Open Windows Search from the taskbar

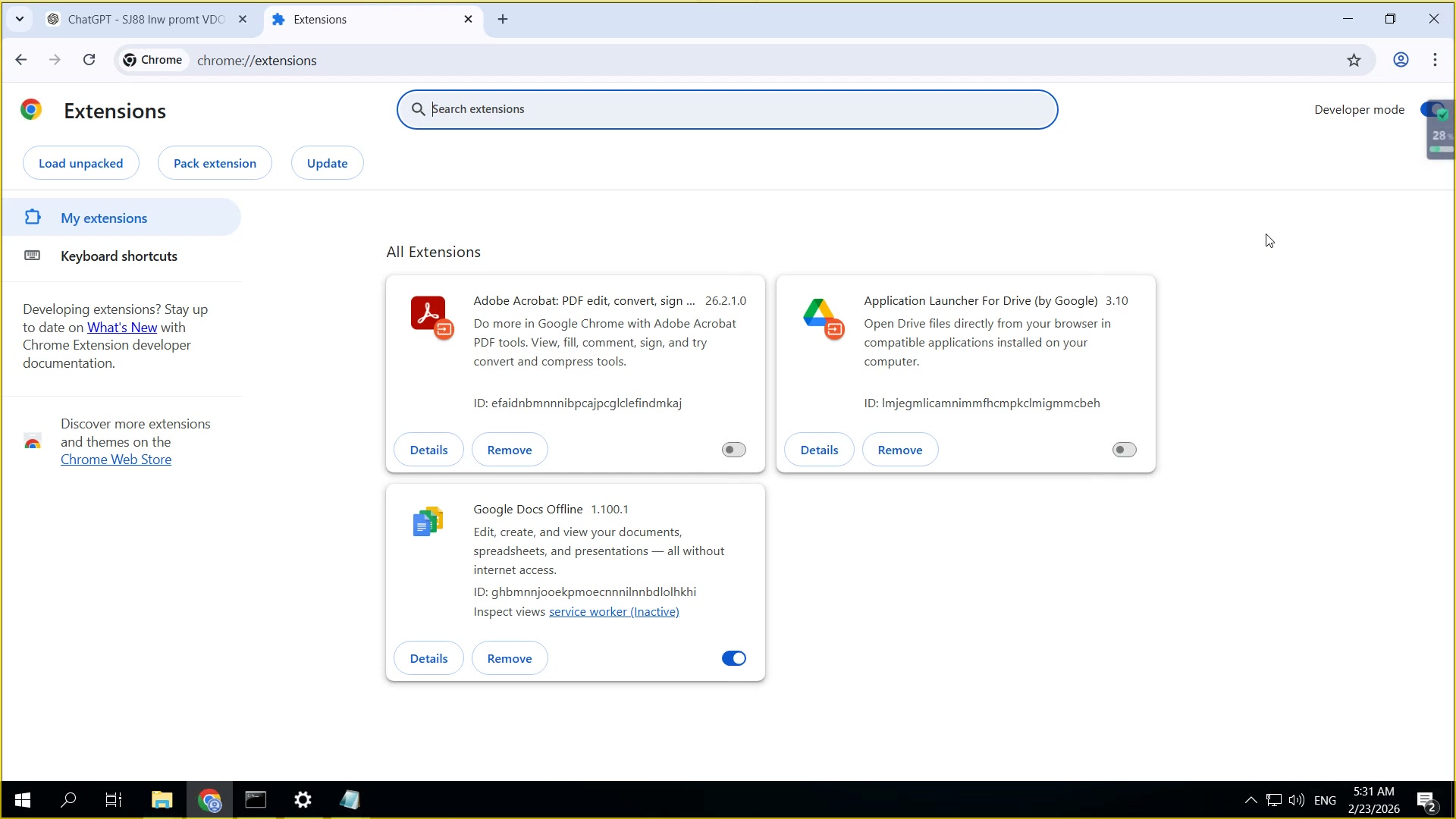67,800
